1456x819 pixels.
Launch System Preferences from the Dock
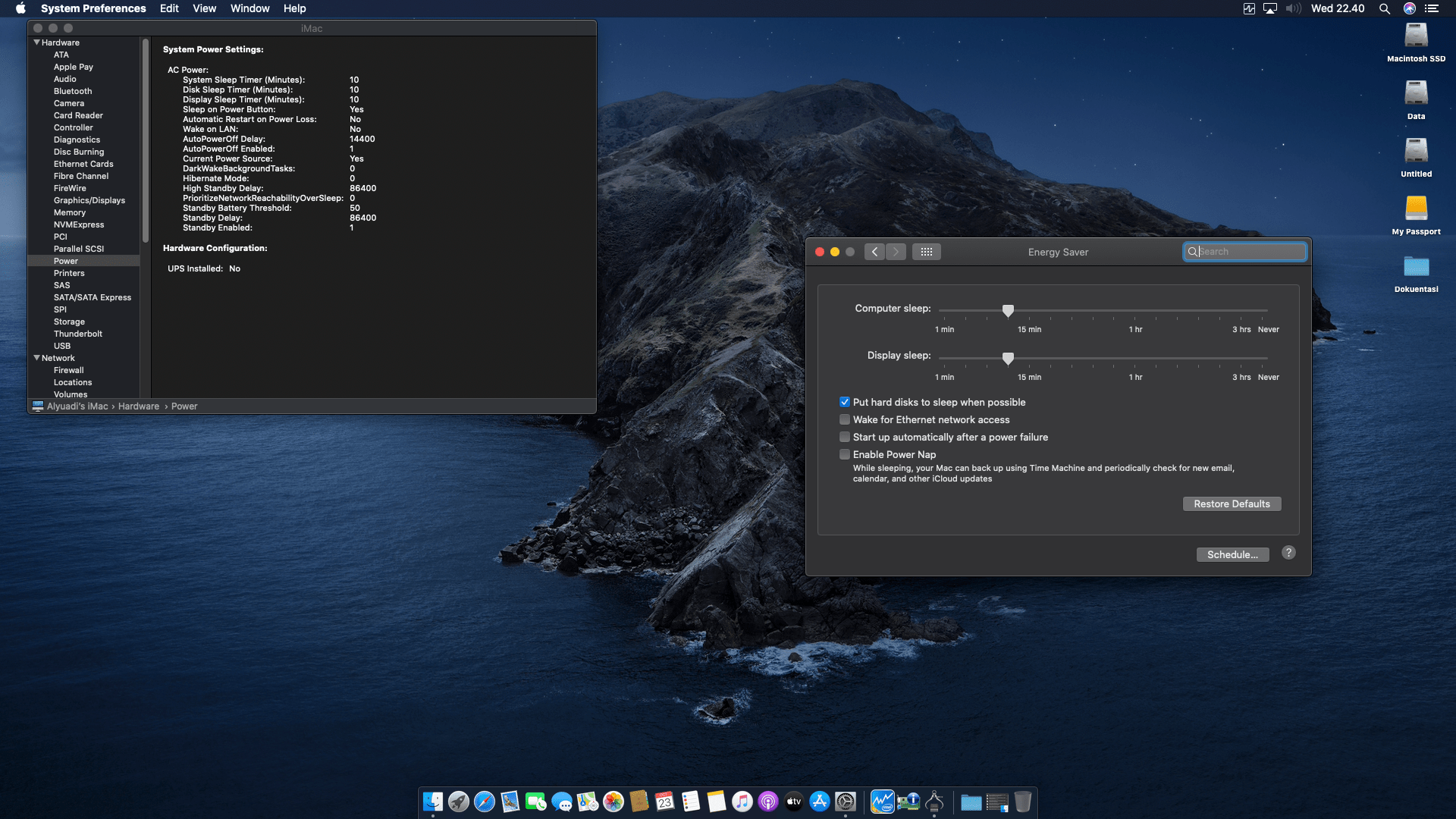click(845, 802)
